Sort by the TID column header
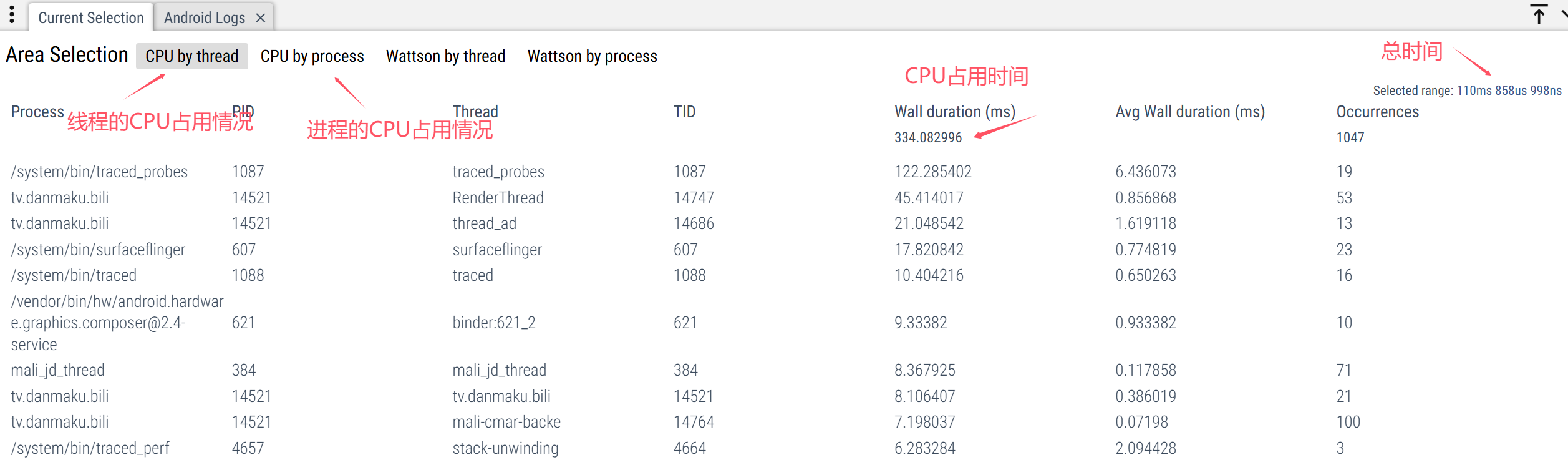 pyautogui.click(x=684, y=112)
